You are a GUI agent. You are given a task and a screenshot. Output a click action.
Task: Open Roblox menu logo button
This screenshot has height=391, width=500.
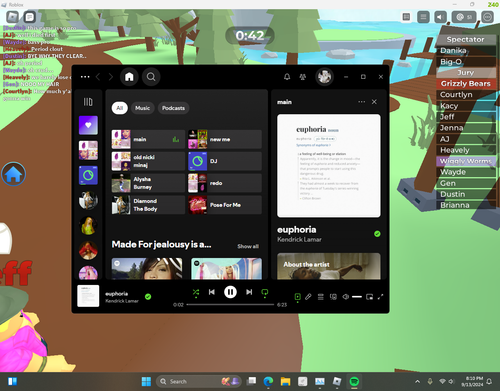(x=12, y=17)
